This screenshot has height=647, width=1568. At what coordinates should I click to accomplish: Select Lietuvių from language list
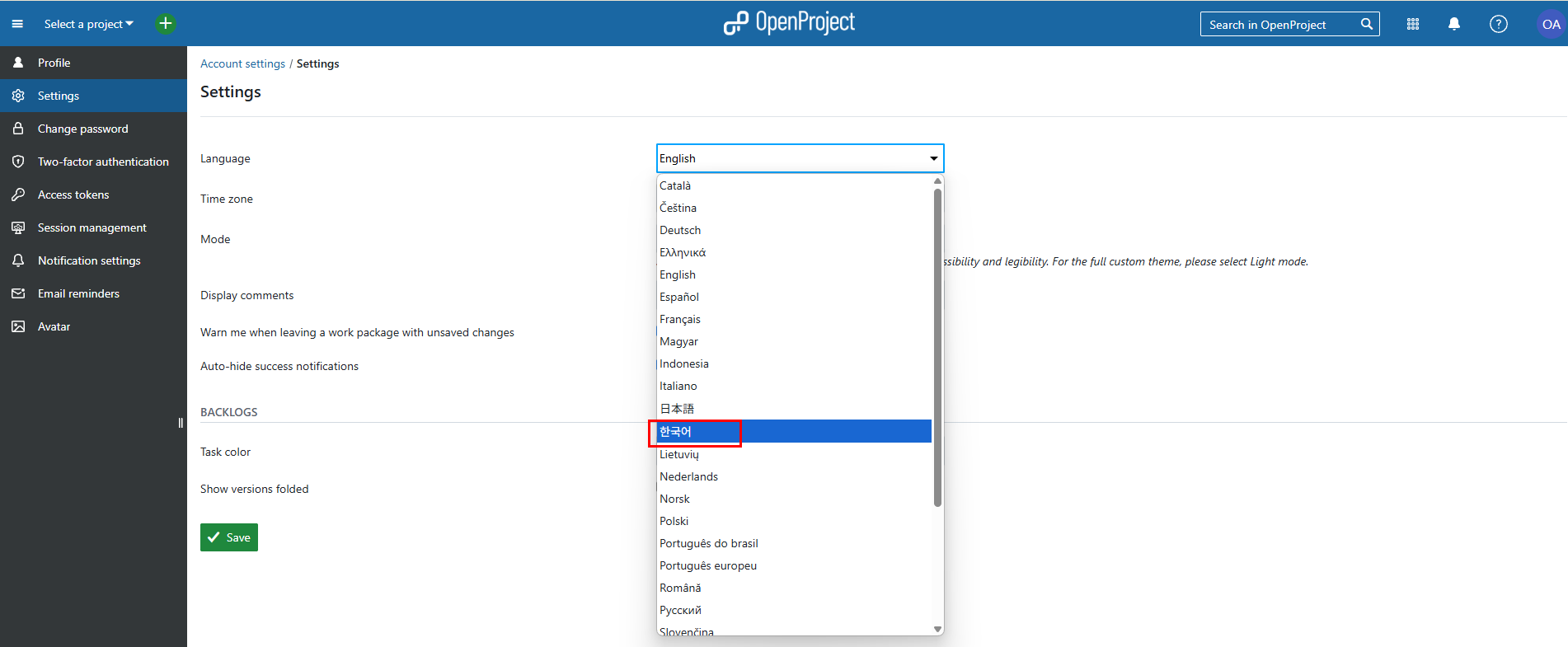tap(795, 454)
